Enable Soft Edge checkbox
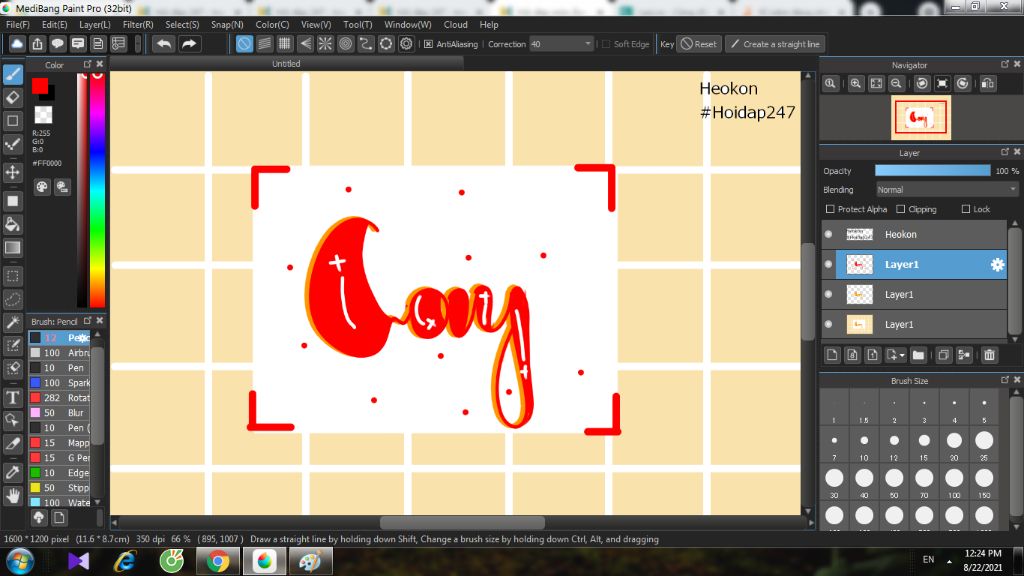The image size is (1024, 576). 606,44
